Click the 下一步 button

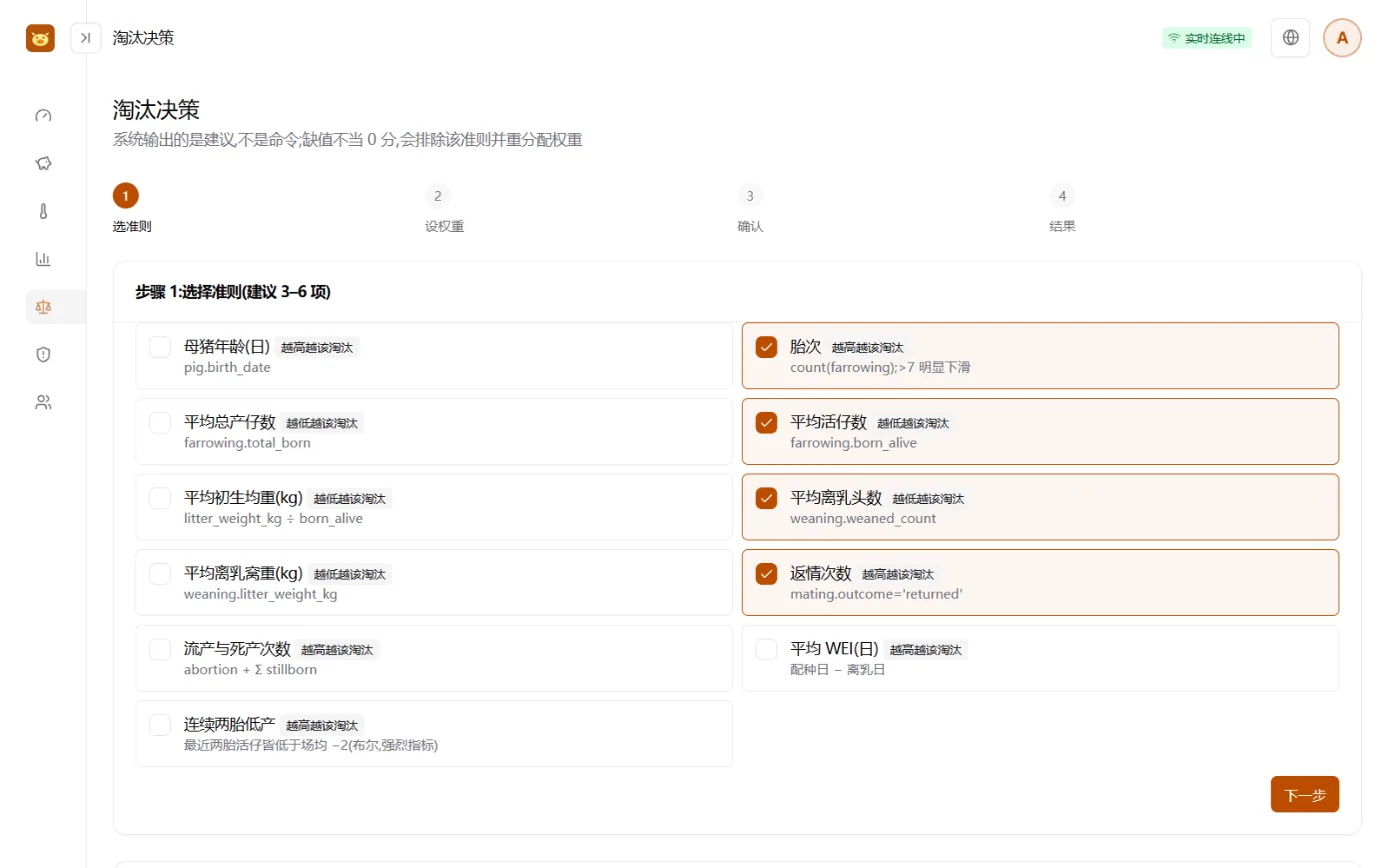1304,795
